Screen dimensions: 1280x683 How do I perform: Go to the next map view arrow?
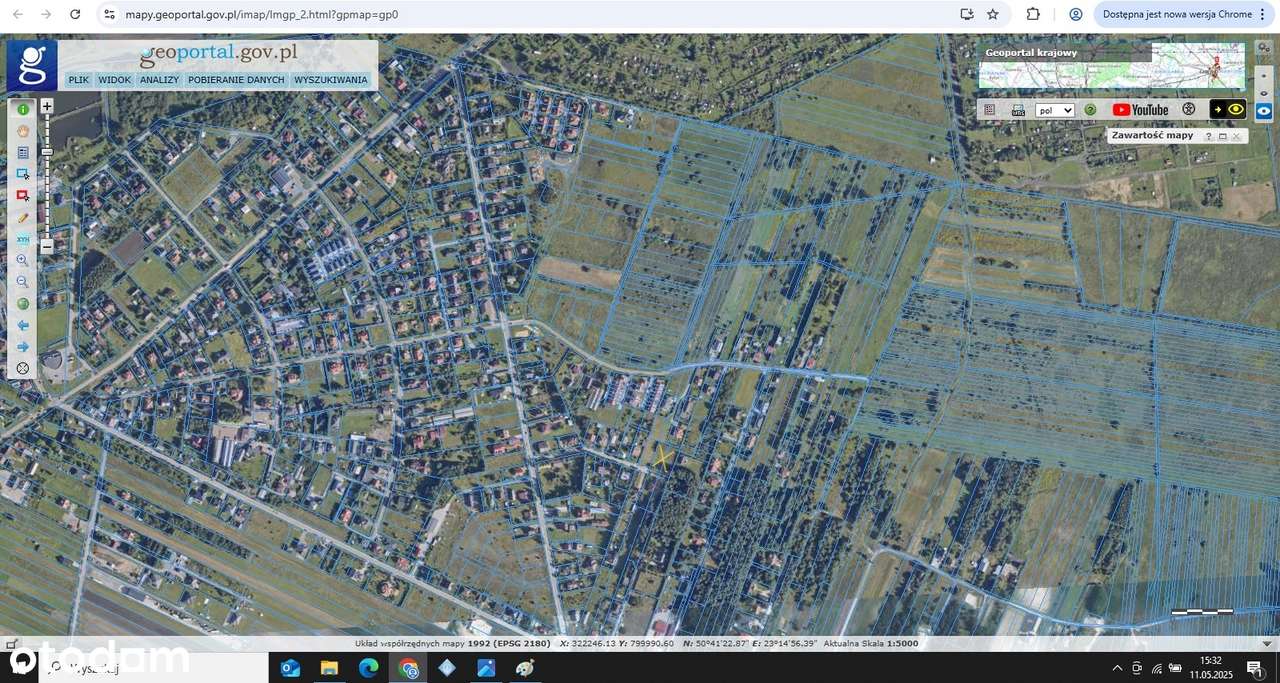23,347
